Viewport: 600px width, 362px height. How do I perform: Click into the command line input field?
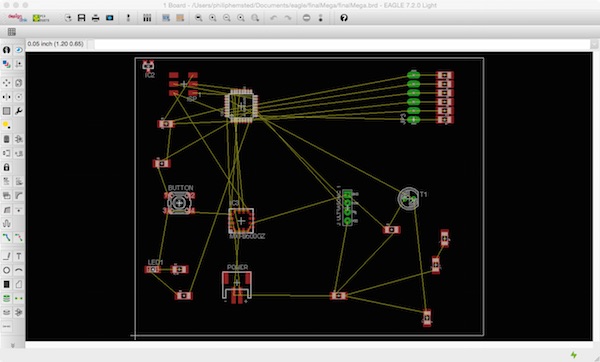coord(342,44)
